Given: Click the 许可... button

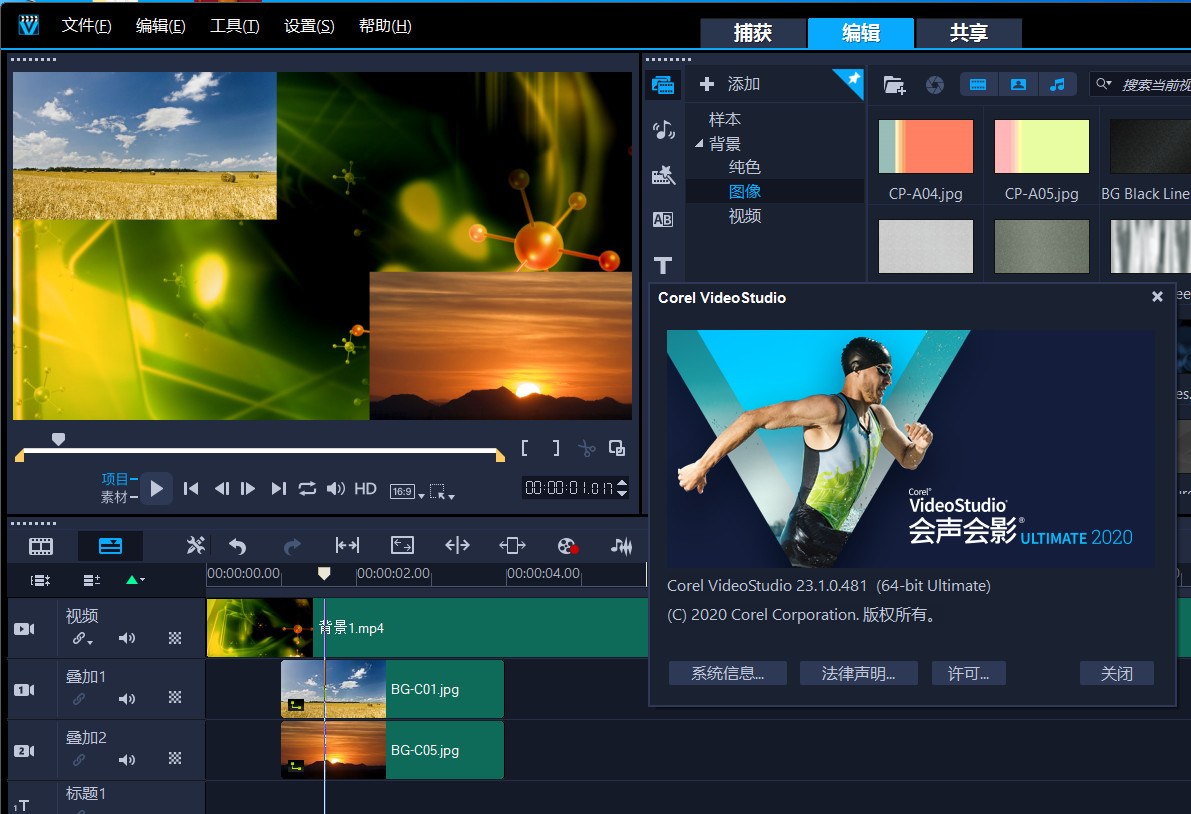Looking at the screenshot, I should [968, 674].
